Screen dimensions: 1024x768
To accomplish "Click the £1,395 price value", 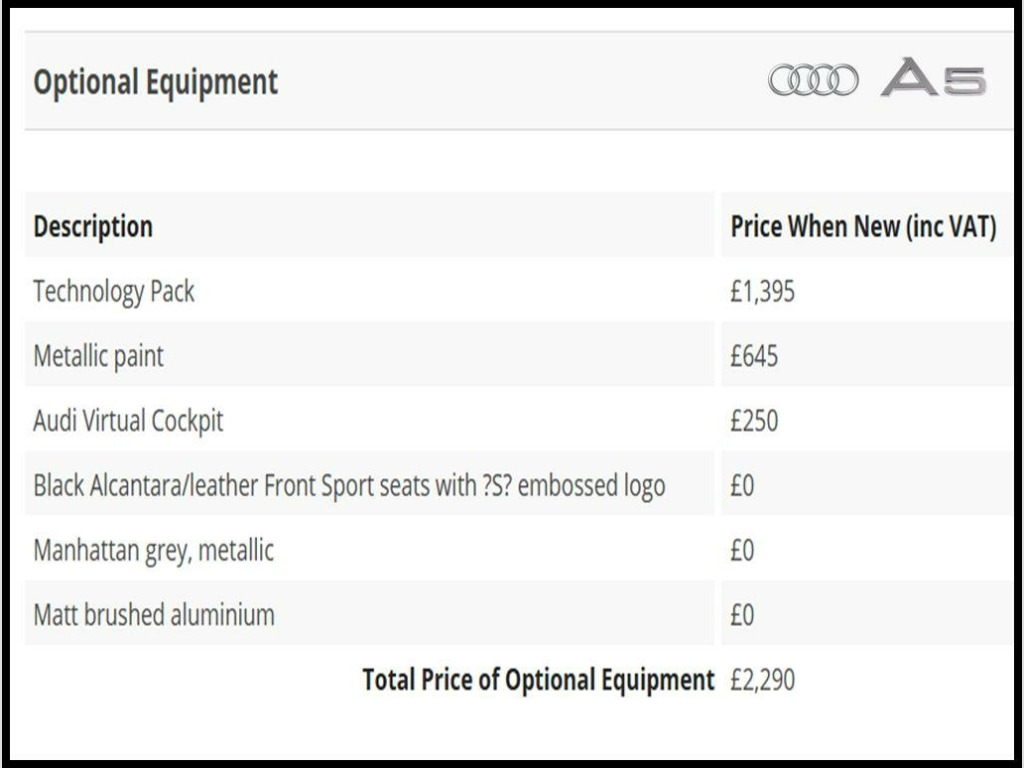I will click(762, 291).
